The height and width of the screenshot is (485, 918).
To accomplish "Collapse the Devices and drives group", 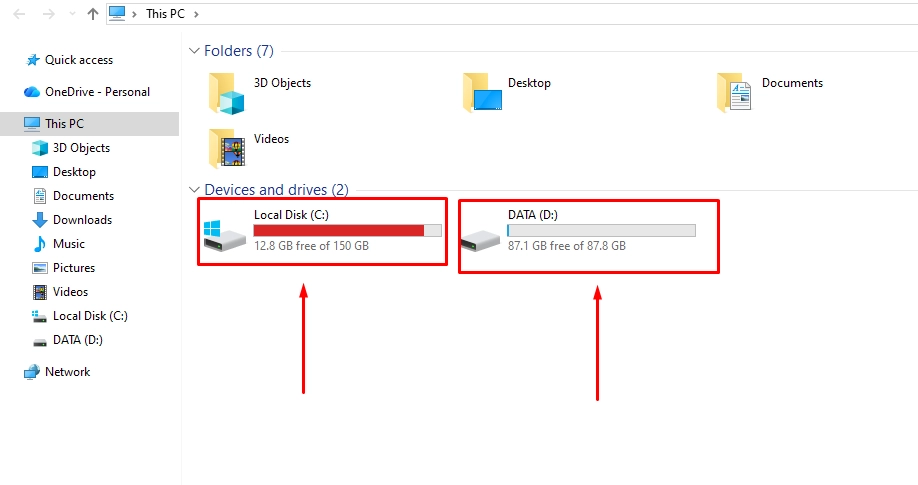I will 194,190.
